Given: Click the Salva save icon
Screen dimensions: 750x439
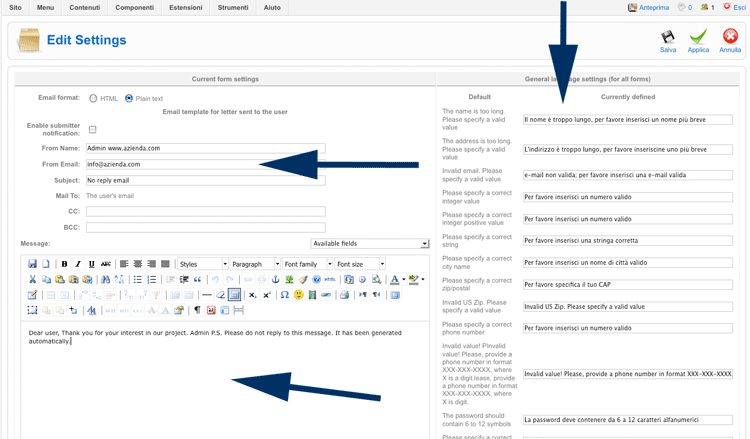Looking at the screenshot, I should pos(668,37).
